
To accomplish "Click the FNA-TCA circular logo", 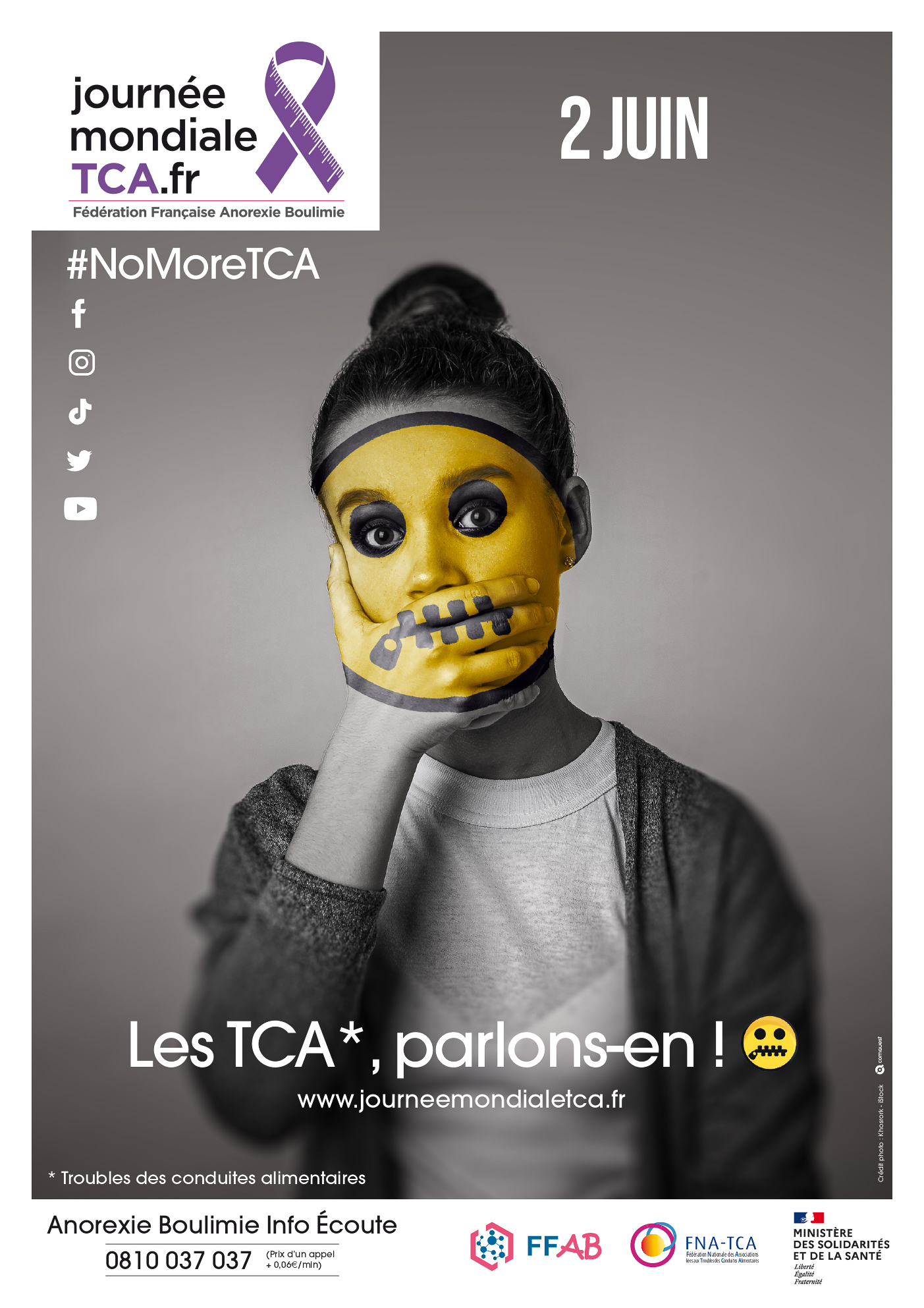I will (653, 1244).
